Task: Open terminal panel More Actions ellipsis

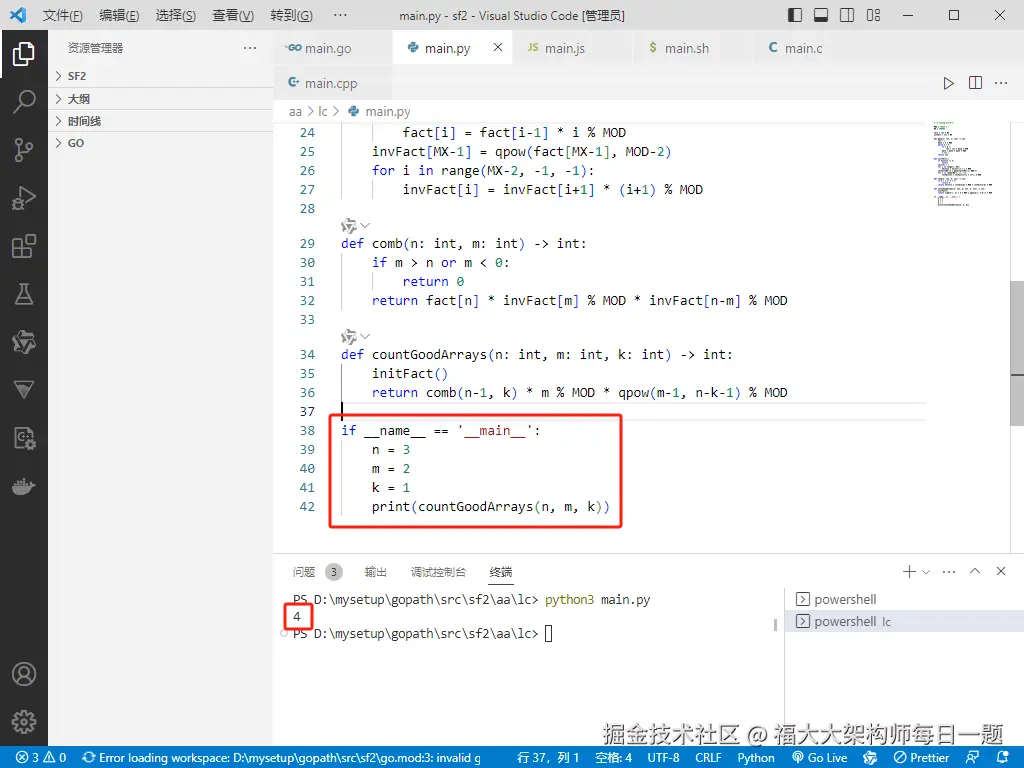Action: click(x=949, y=571)
